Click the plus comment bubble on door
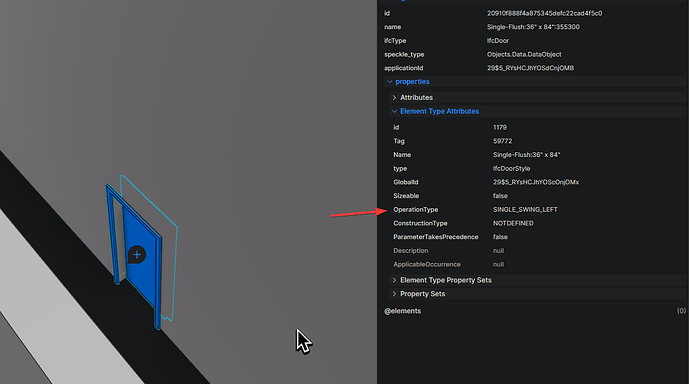The height and width of the screenshot is (384, 689). point(137,254)
